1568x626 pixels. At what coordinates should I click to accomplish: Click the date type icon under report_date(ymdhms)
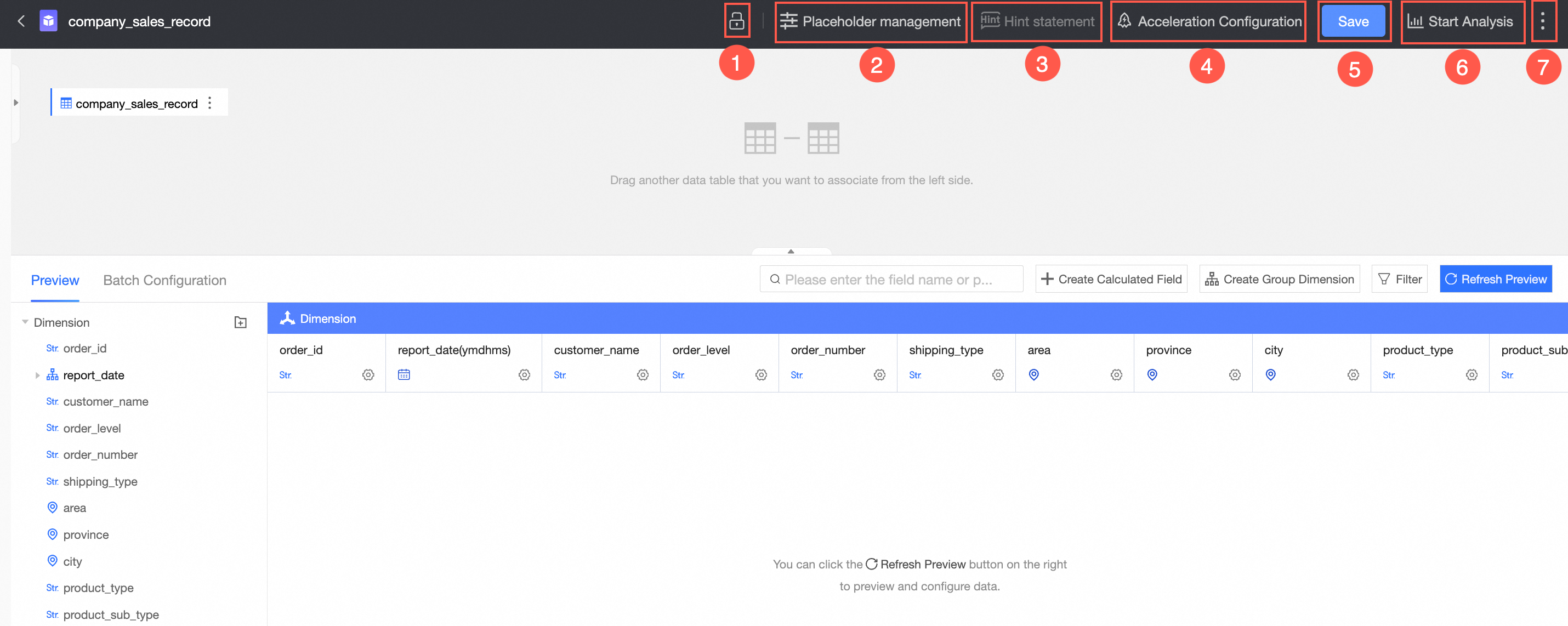coord(404,375)
